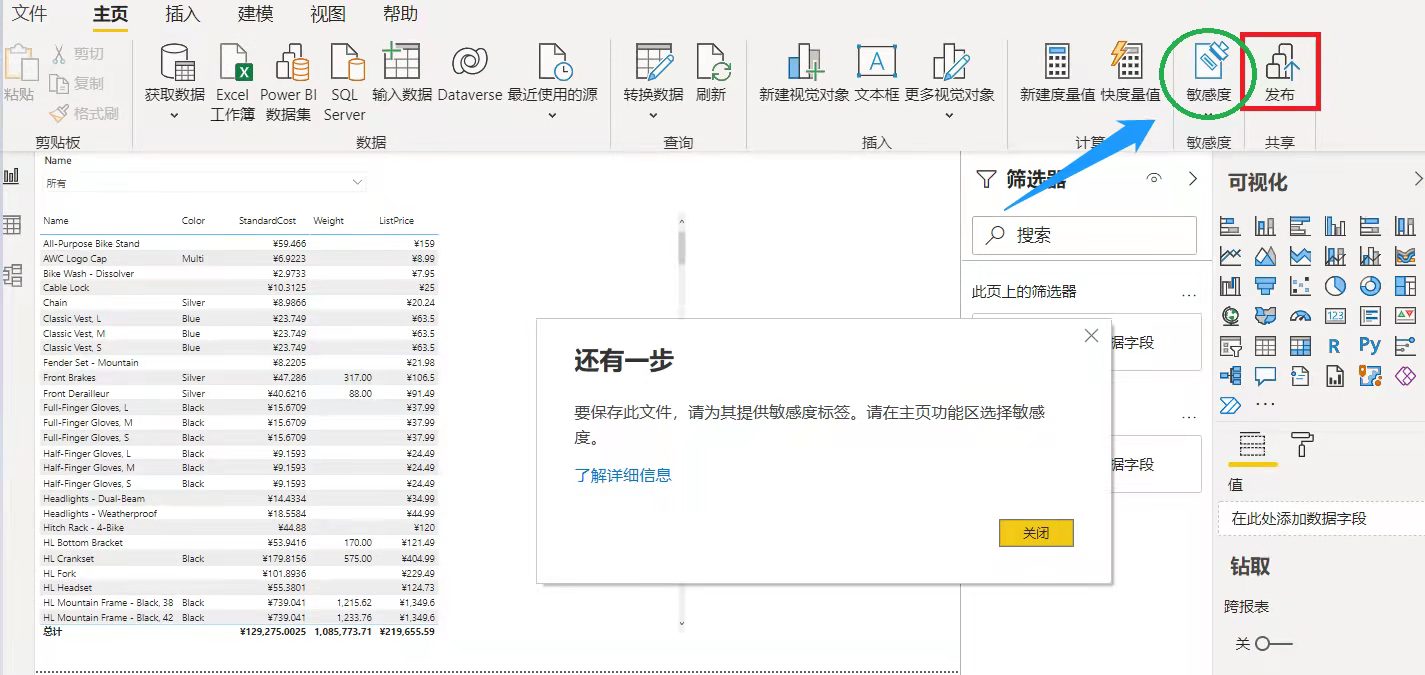Screen dimensions: 1425x675
Task: Expand the 转换数据 dropdown arrow
Action: 653,116
